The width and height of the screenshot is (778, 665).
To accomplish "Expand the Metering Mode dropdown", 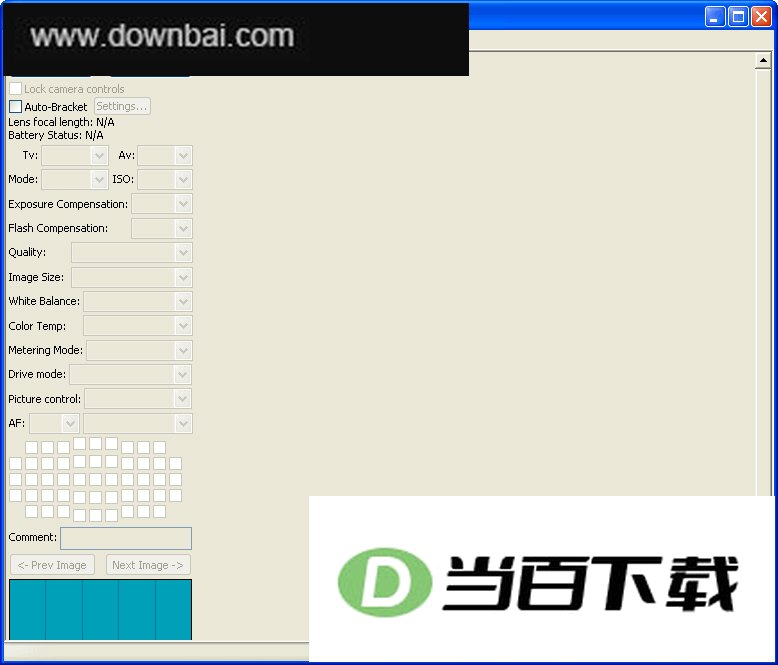I will [139, 350].
